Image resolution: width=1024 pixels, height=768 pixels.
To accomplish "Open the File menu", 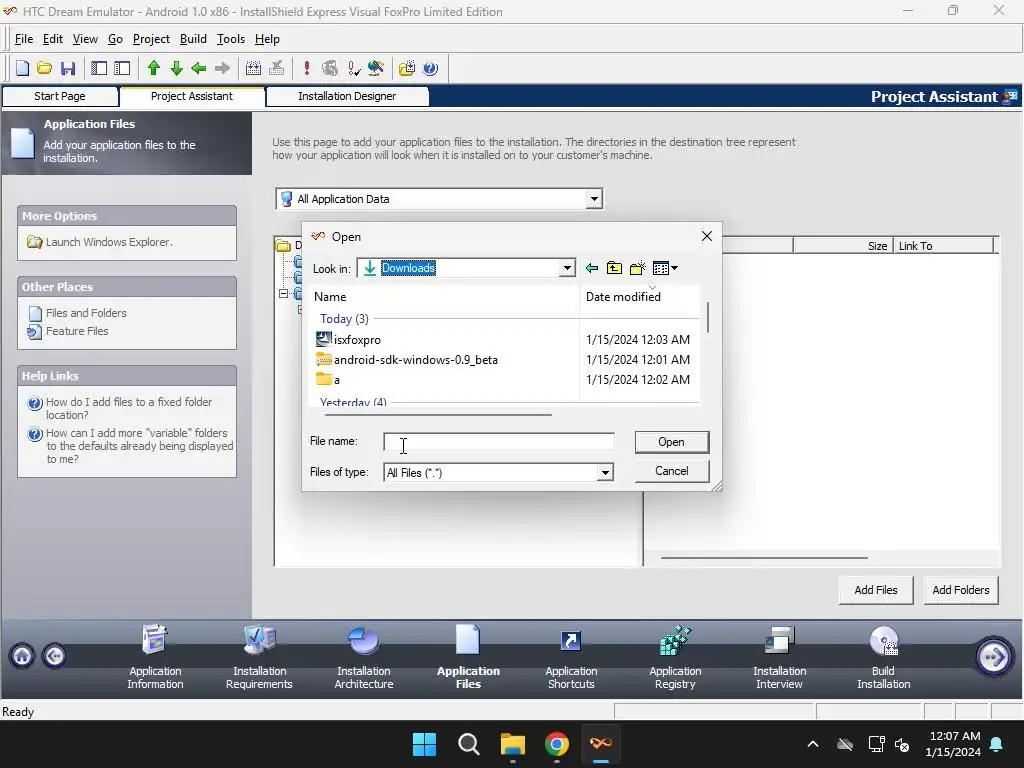I will coord(24,39).
